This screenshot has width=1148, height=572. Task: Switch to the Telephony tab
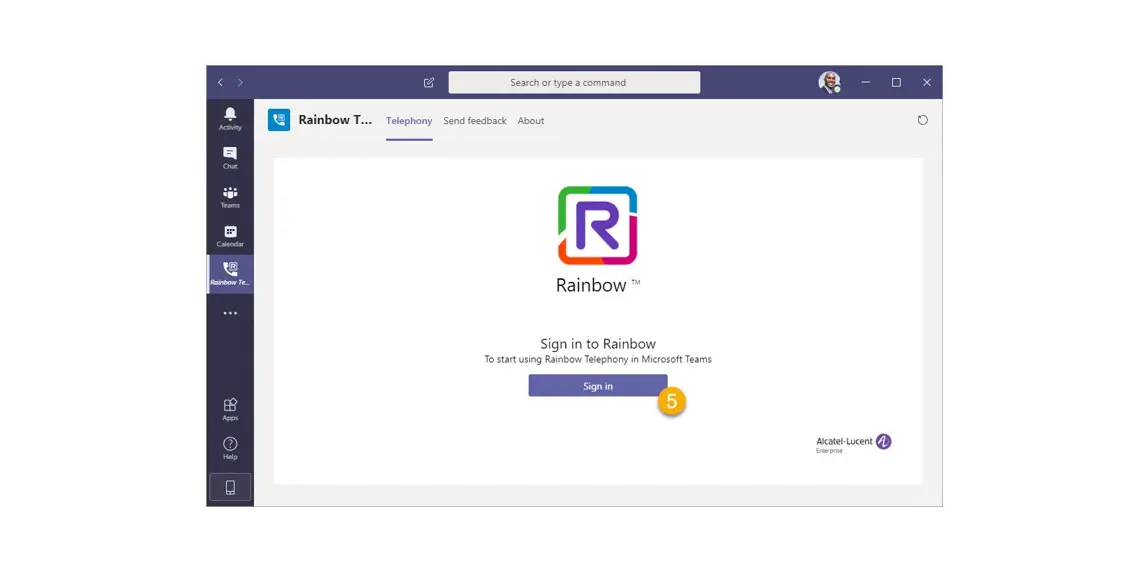pos(409,121)
